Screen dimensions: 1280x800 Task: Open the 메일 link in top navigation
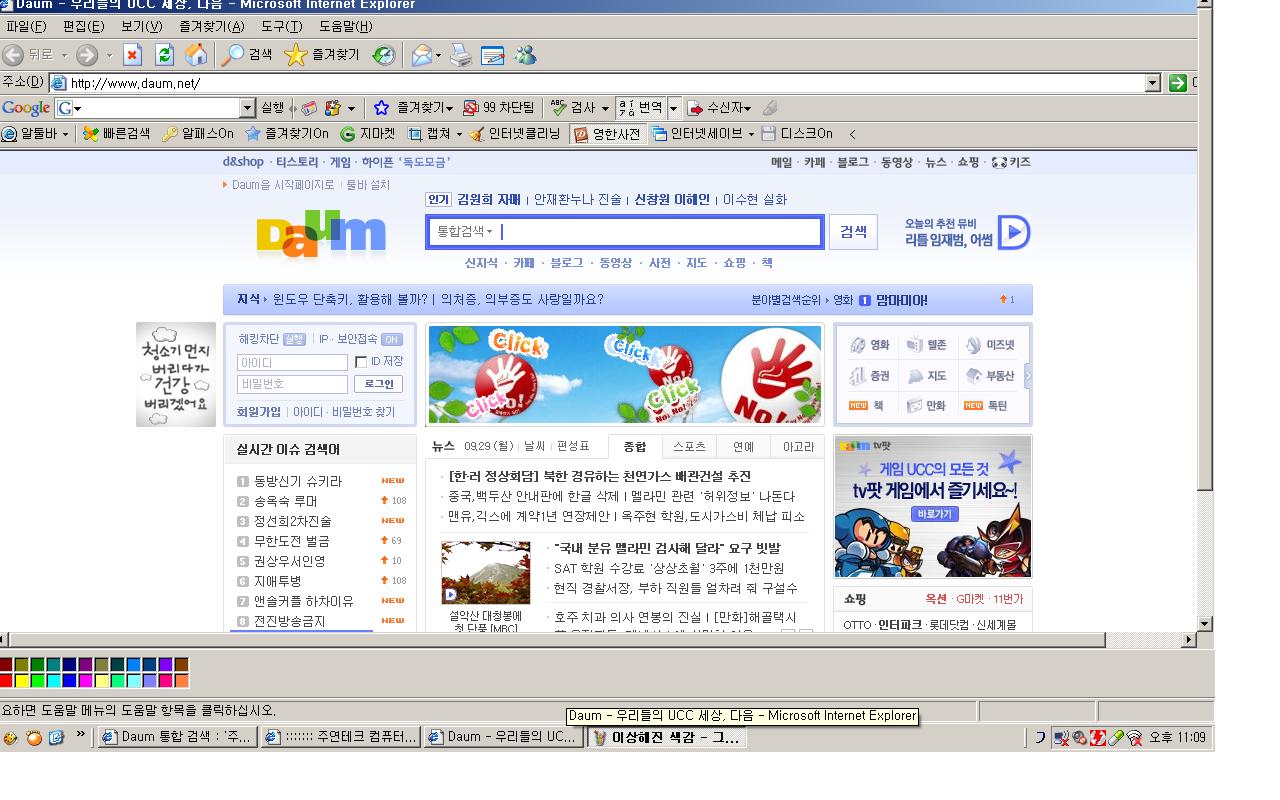tap(781, 162)
